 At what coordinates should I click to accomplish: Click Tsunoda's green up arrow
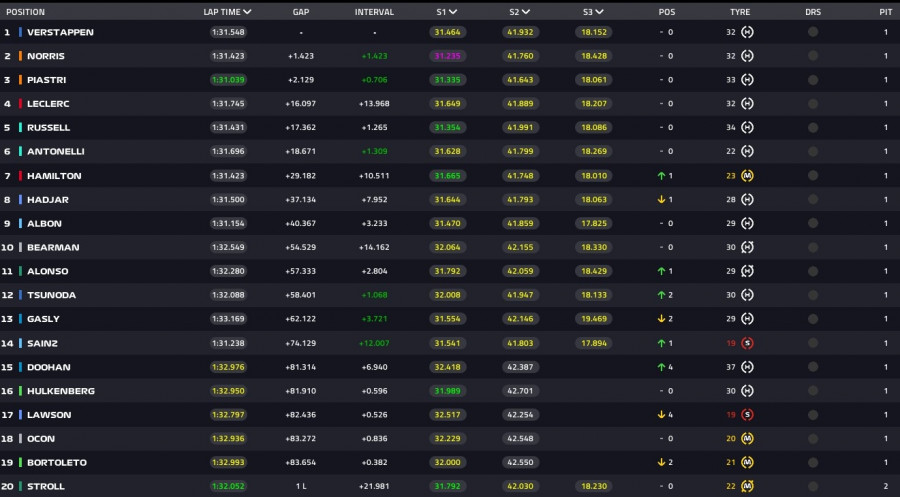661,295
